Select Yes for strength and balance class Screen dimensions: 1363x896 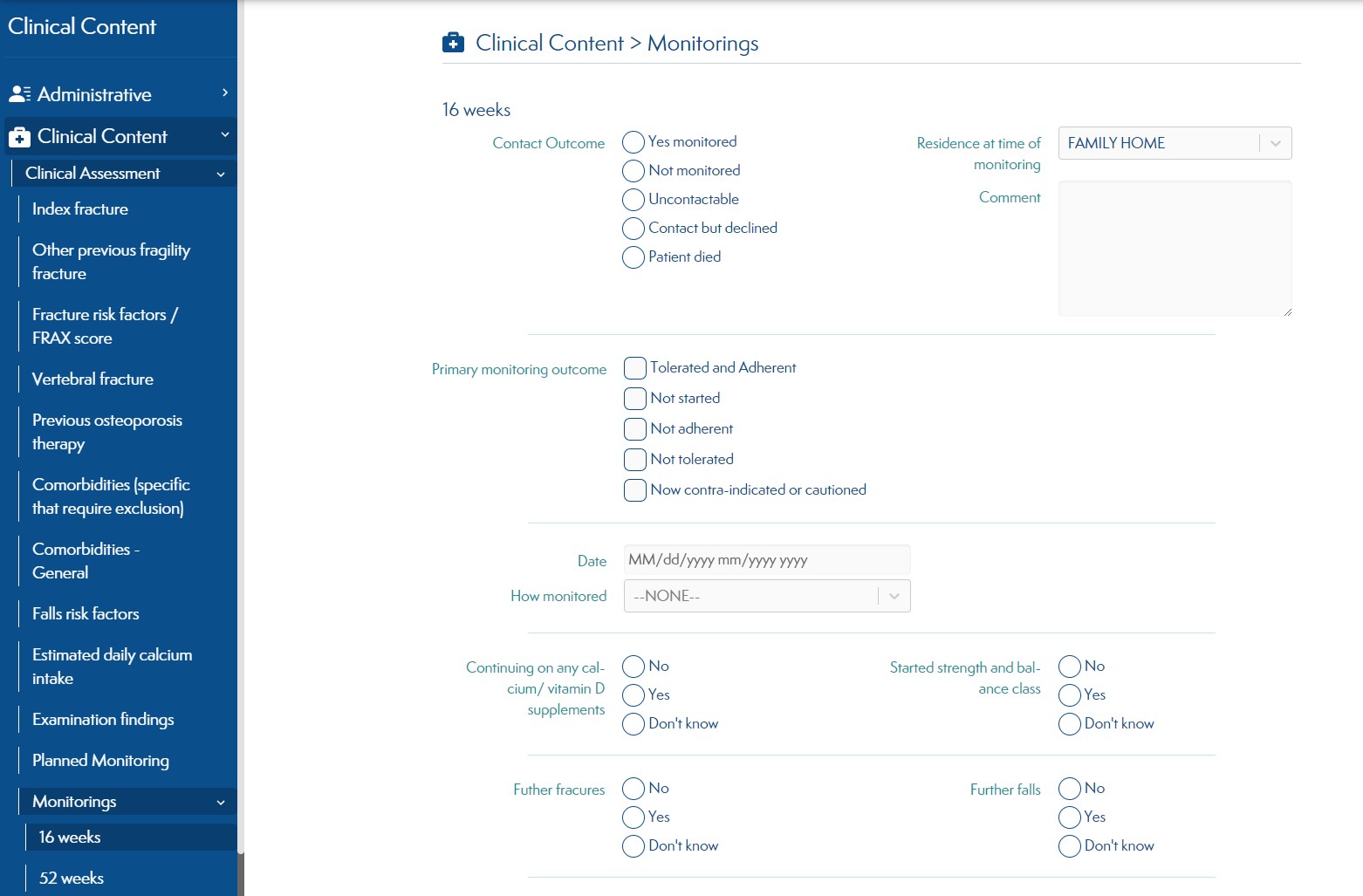(x=1070, y=695)
